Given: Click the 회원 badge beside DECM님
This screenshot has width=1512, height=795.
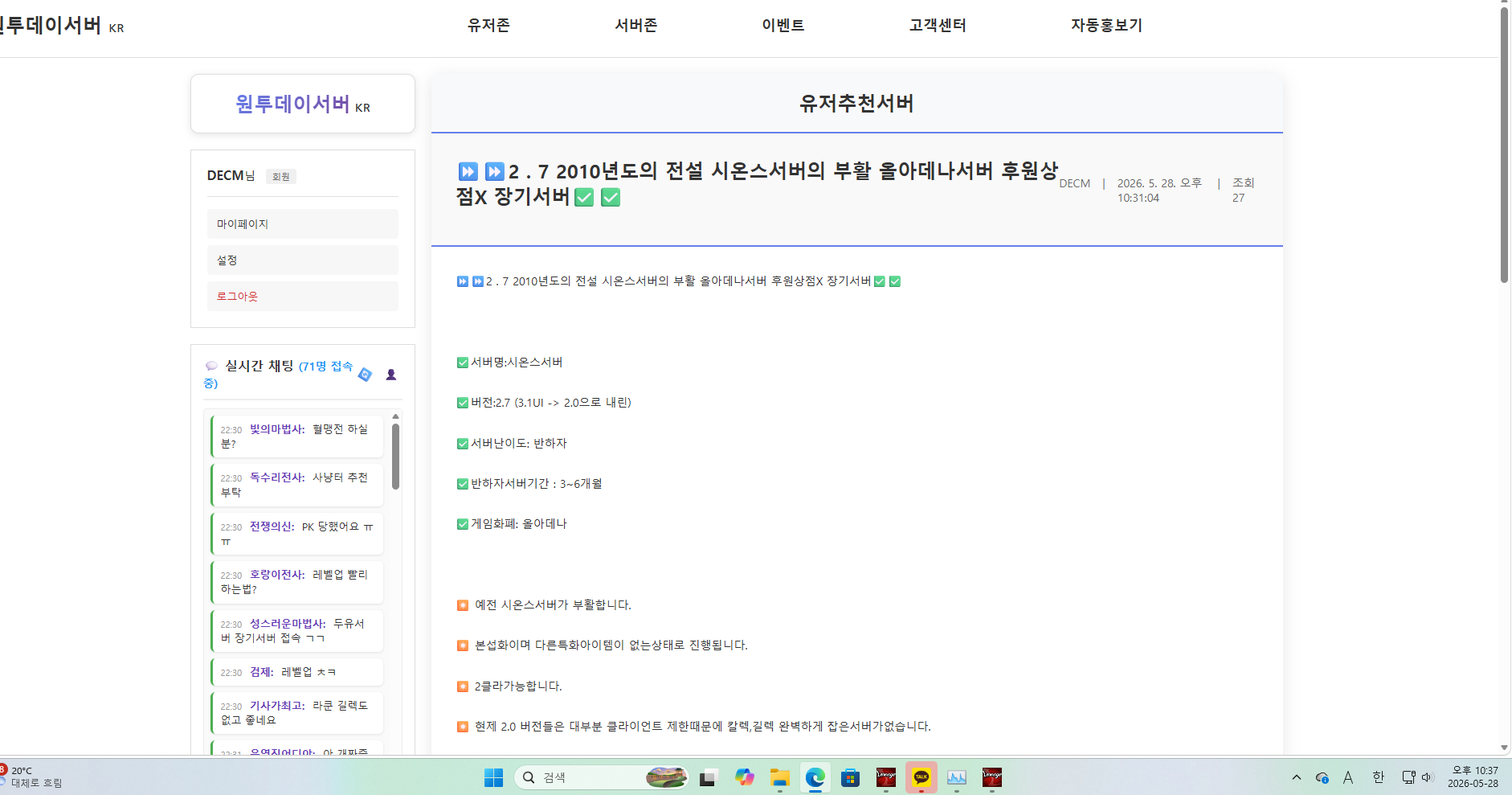Looking at the screenshot, I should [281, 177].
